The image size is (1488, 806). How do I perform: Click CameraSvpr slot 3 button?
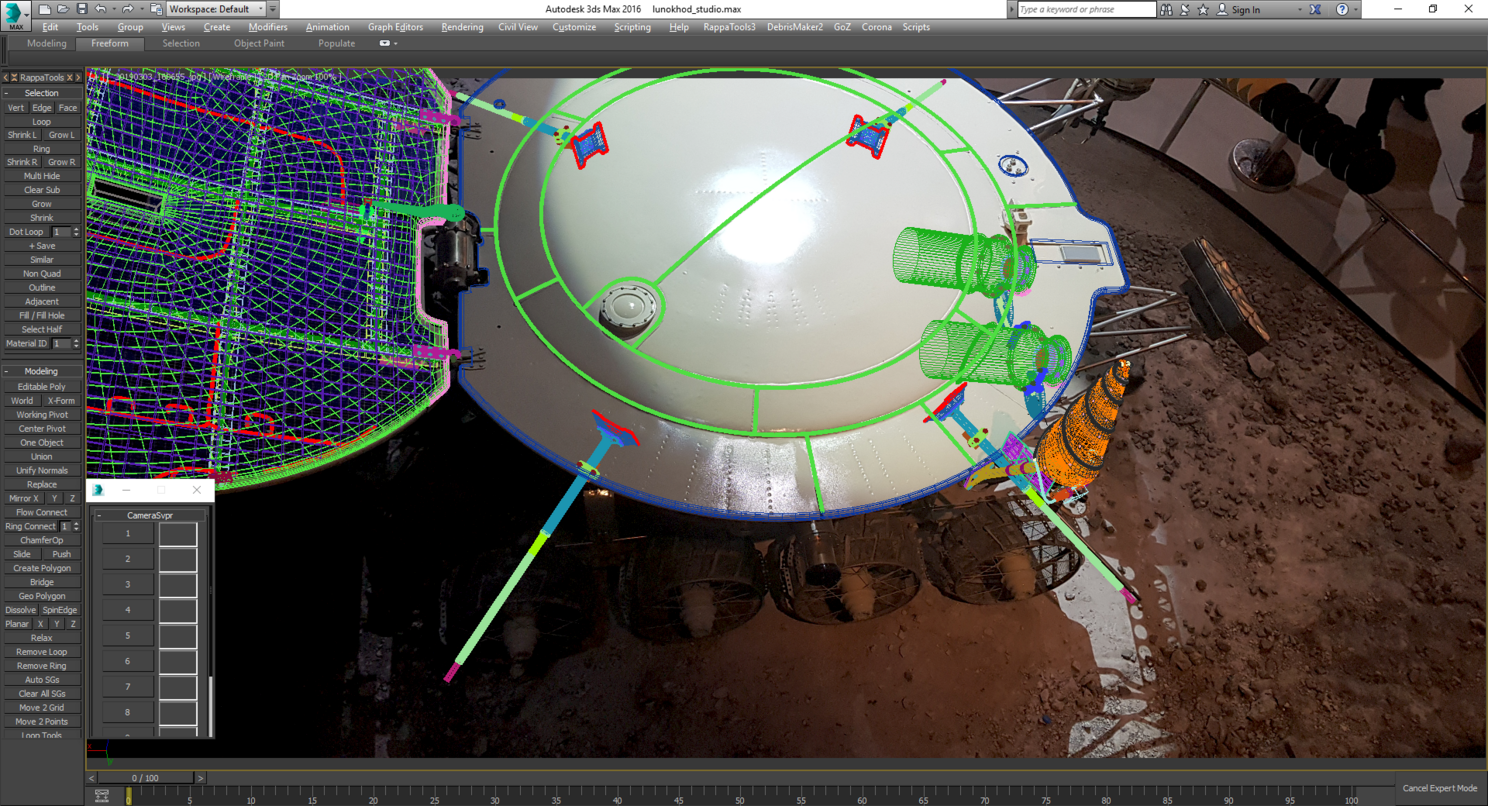click(128, 584)
